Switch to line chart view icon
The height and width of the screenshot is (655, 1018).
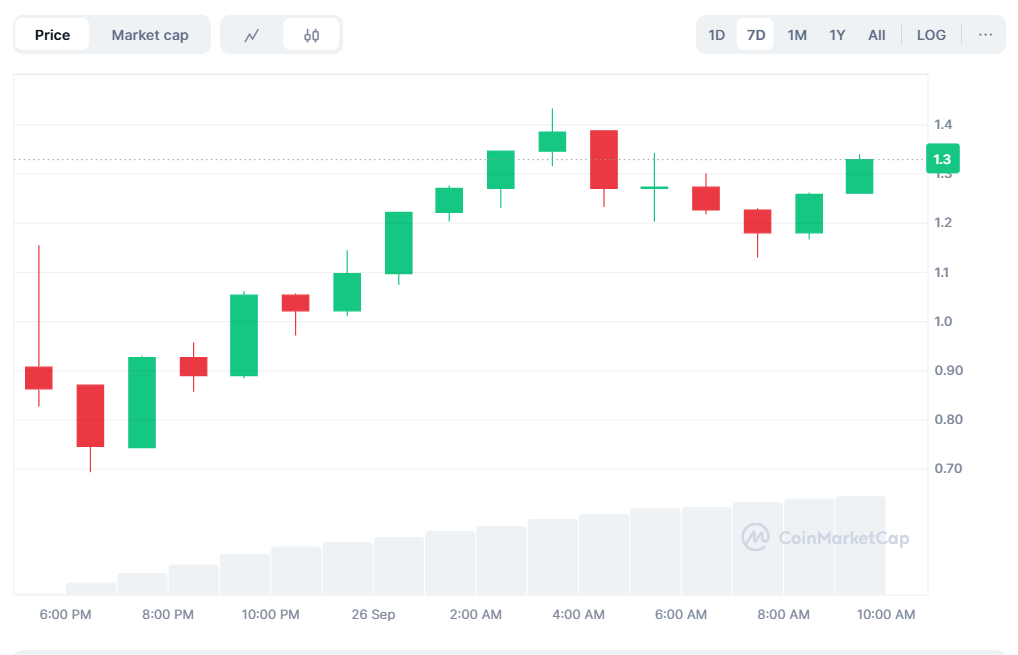(252, 35)
